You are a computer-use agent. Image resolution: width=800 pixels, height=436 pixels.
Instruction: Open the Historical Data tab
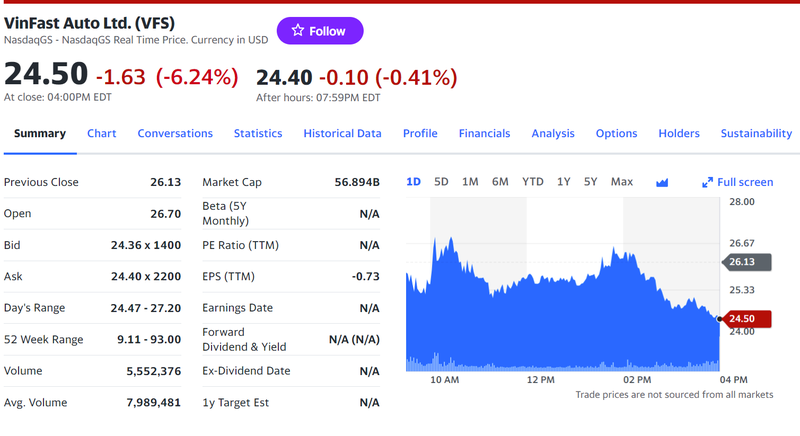point(342,133)
